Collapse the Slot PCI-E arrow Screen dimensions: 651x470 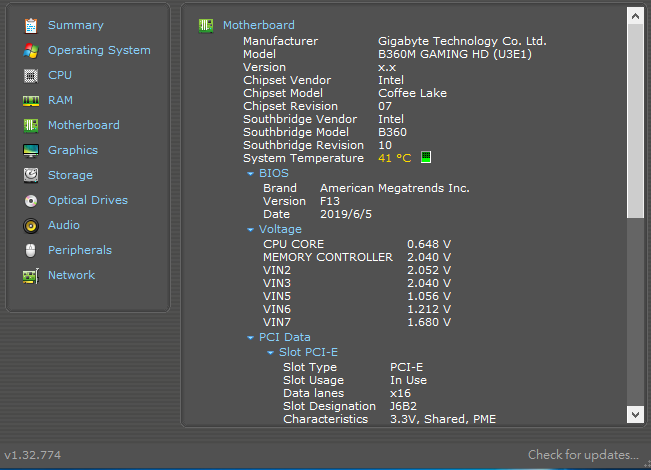pyautogui.click(x=270, y=352)
